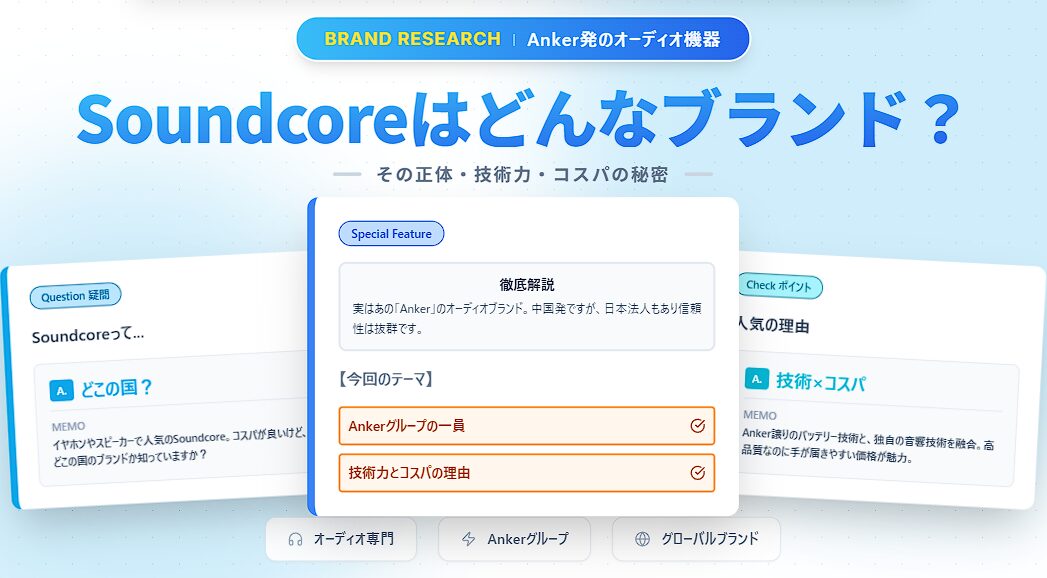Screen dimensions: 1047x578
Task: Toggle the check circle on Ankerグループの一員
Action: point(698,426)
